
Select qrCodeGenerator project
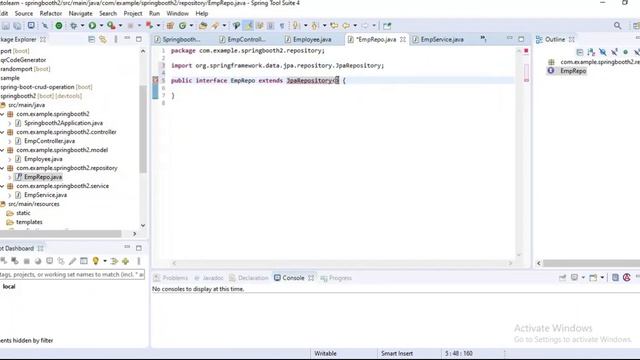coord(23,60)
